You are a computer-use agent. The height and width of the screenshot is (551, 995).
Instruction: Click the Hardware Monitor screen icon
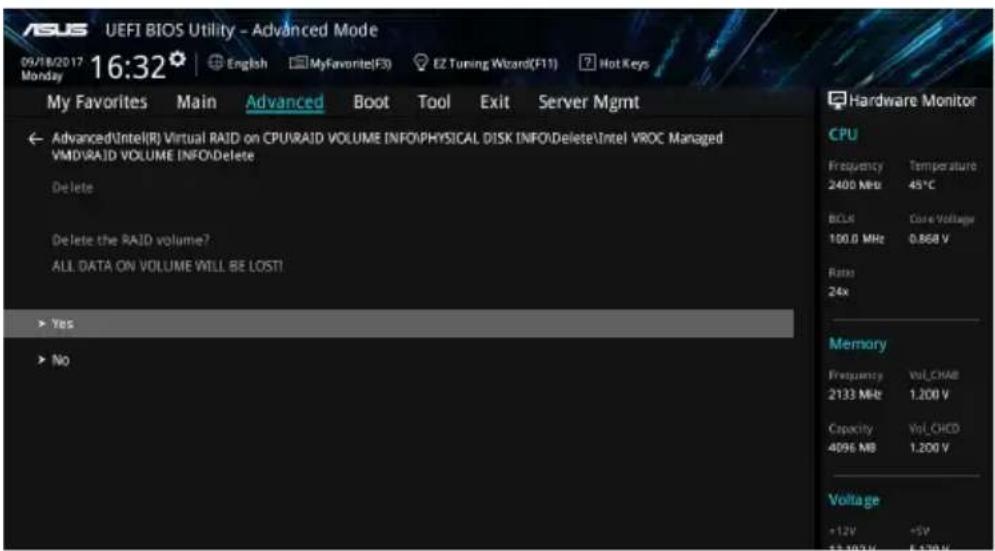tap(837, 100)
